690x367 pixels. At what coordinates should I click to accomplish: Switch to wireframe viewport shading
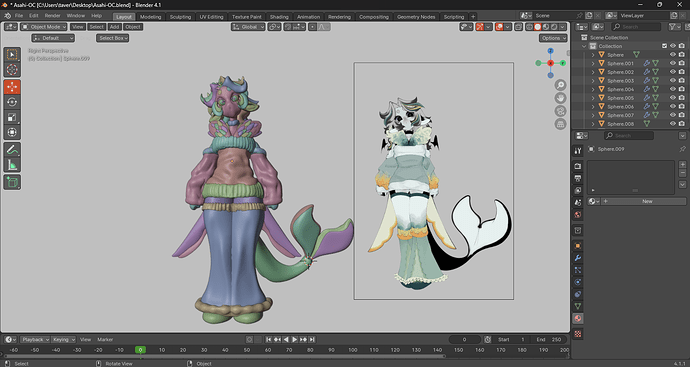(529, 27)
